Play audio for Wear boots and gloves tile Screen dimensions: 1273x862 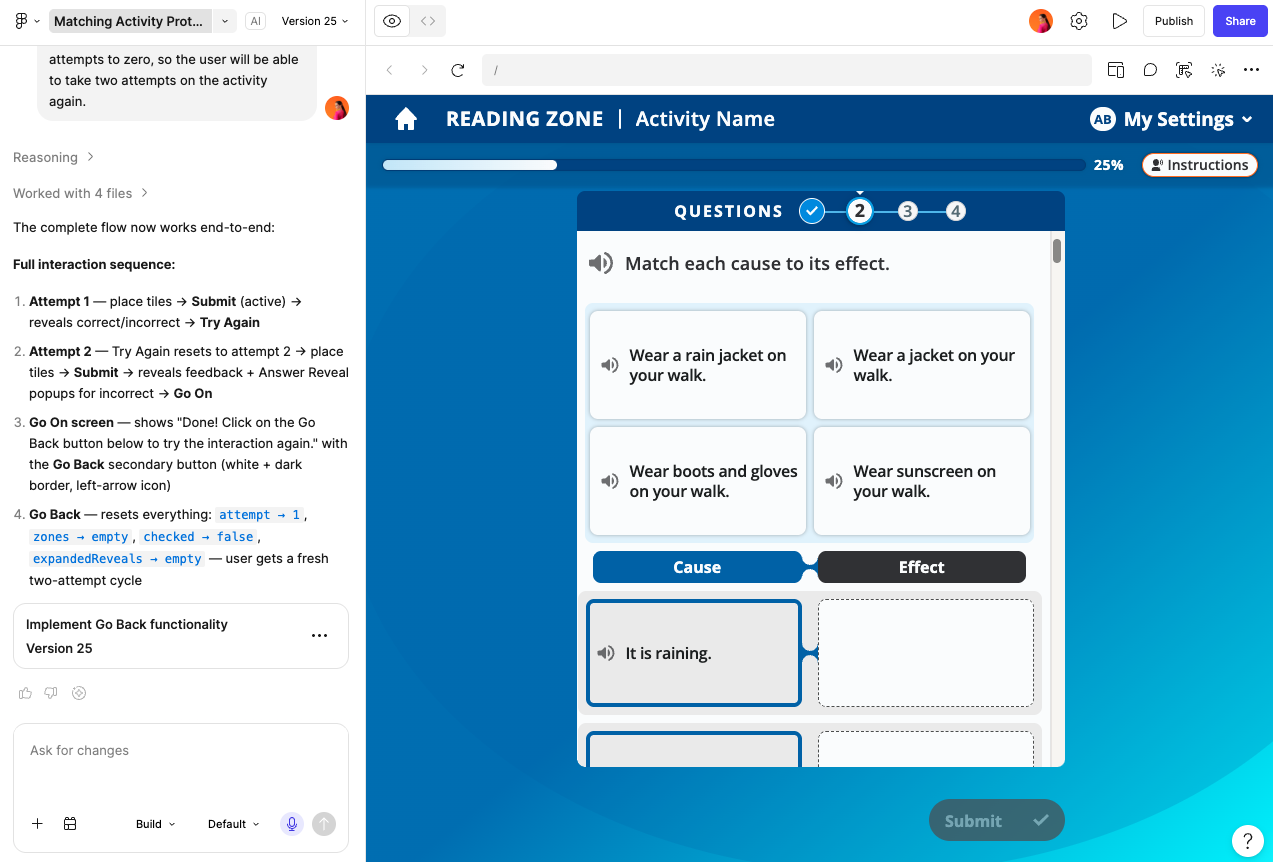click(609, 481)
